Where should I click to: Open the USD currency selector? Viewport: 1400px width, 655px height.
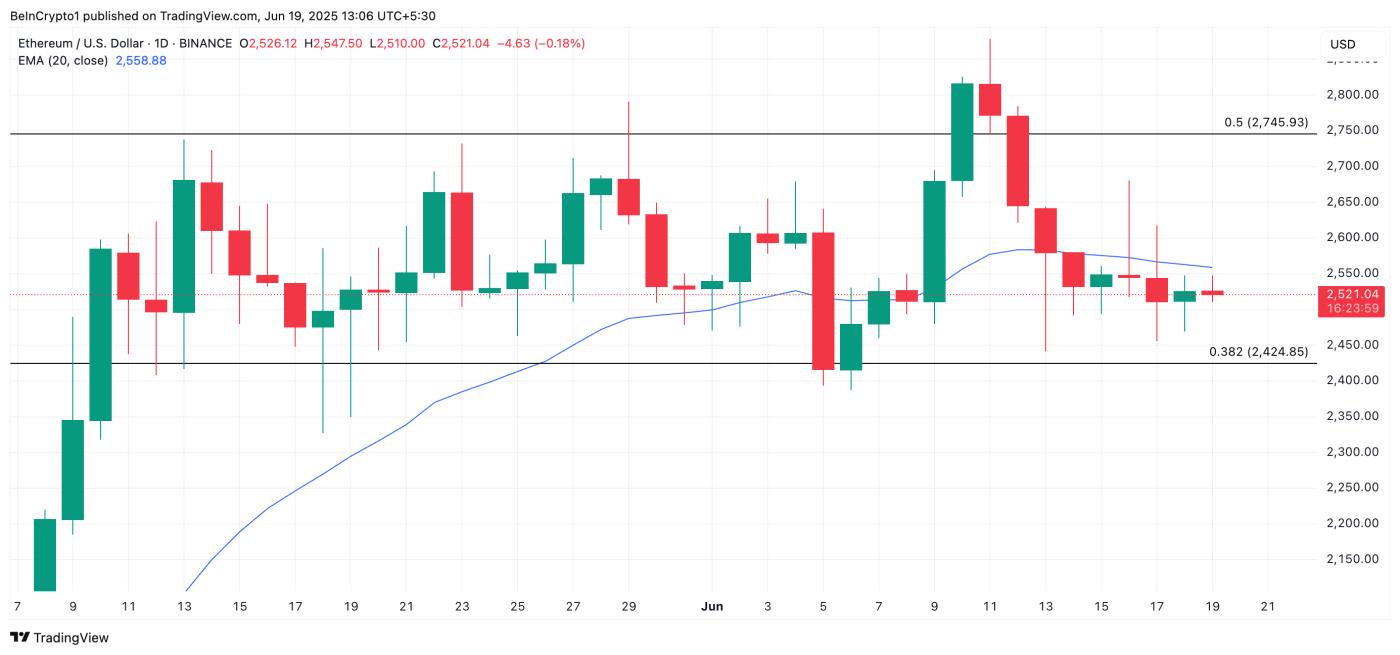click(1342, 44)
